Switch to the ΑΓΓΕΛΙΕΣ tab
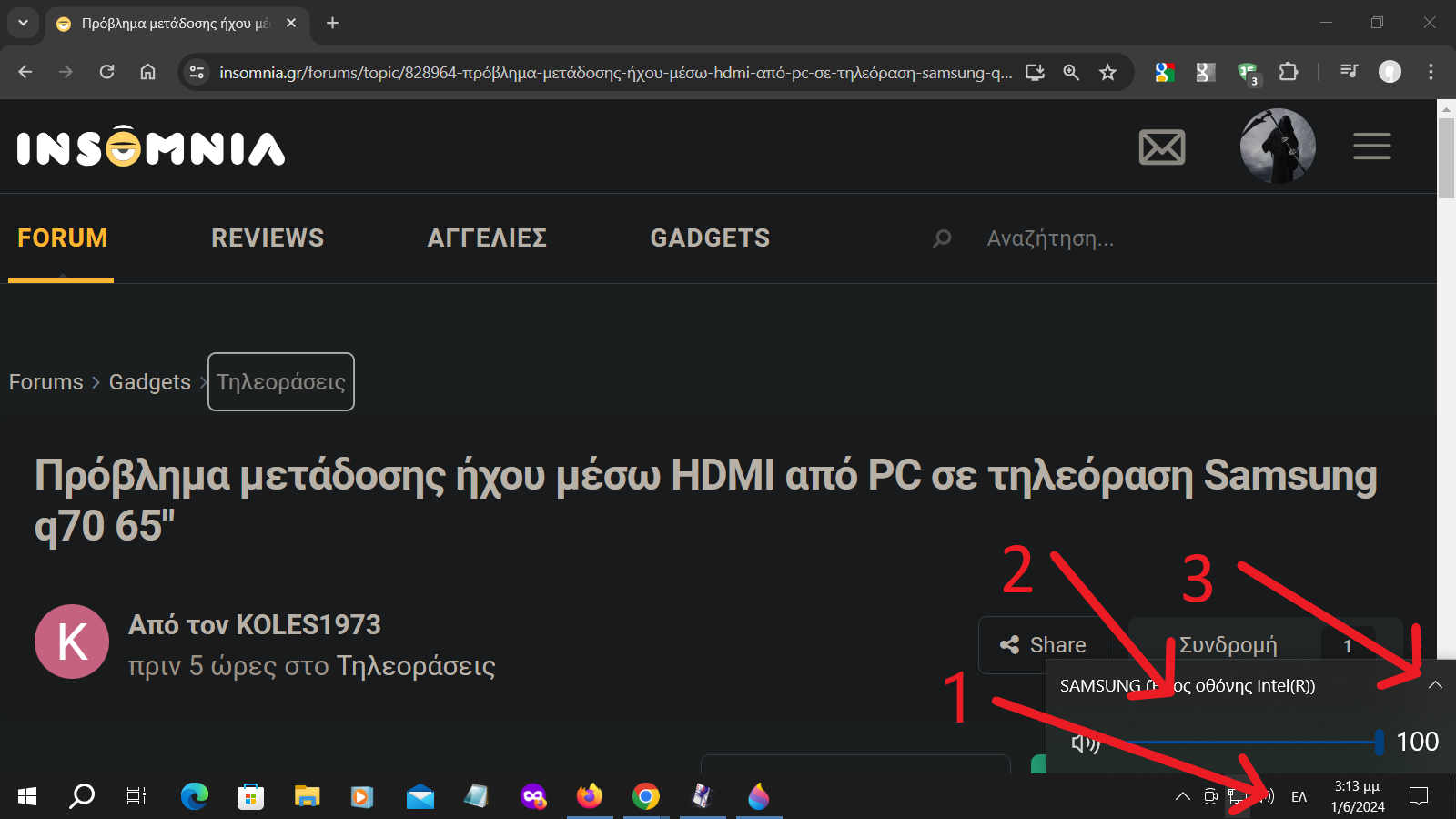Image resolution: width=1456 pixels, height=819 pixels. [x=487, y=238]
